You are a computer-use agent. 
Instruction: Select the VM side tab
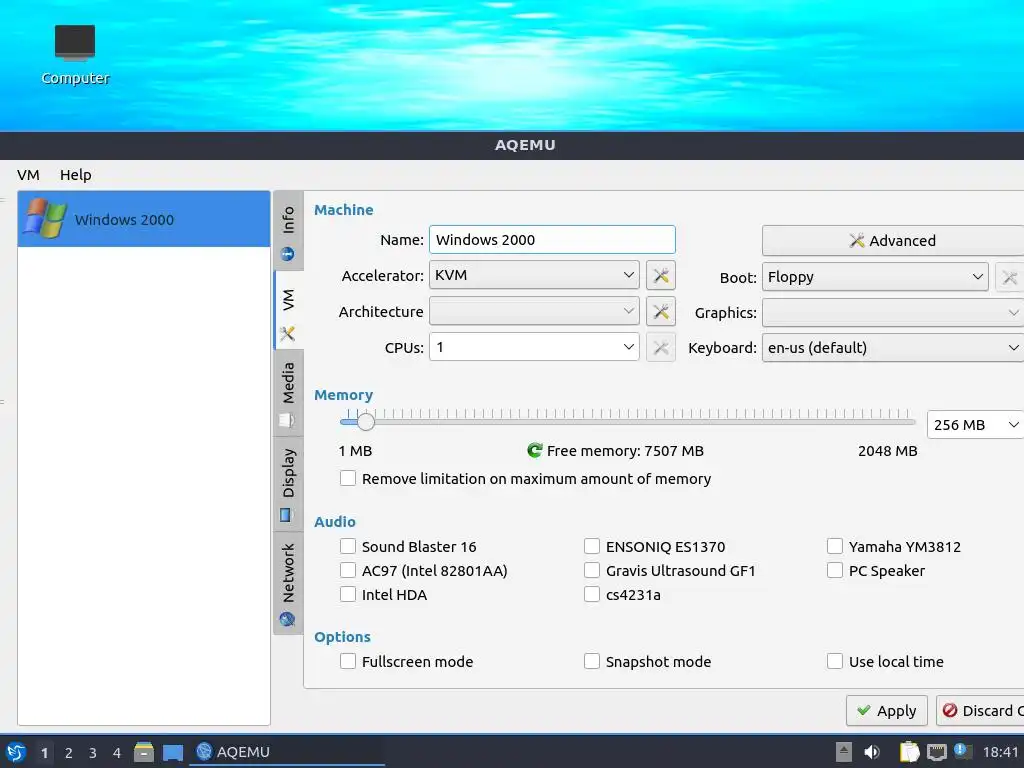[288, 310]
